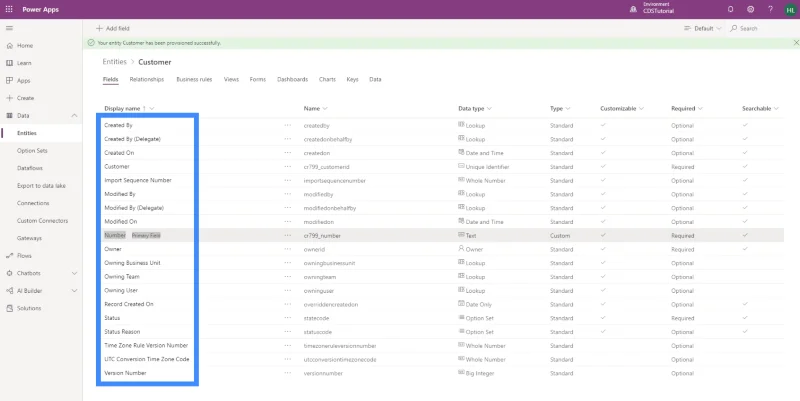Switch to the Forms tab
Image resolution: width=800 pixels, height=401 pixels.
click(258, 80)
